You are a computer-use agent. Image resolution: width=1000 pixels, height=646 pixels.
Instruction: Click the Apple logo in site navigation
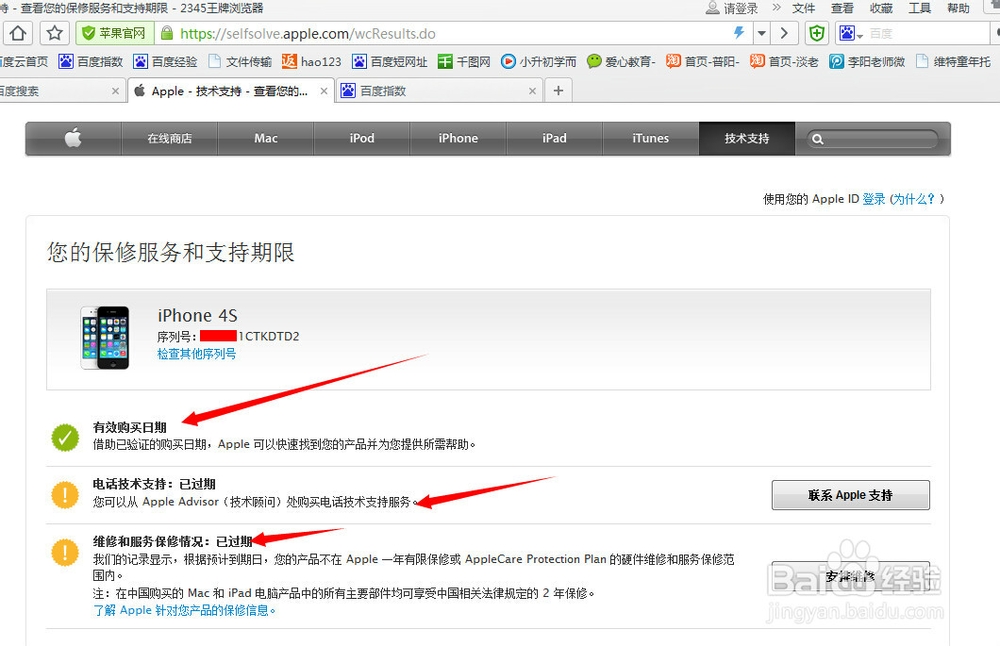click(73, 138)
